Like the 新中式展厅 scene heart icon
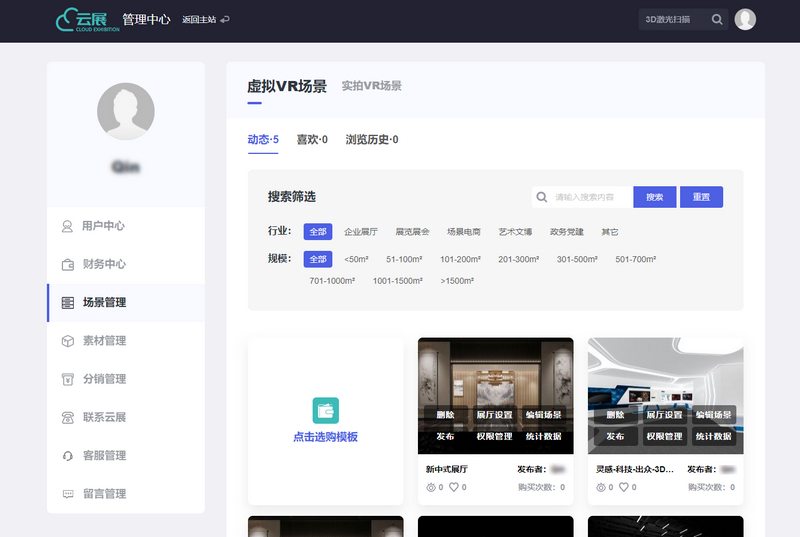This screenshot has height=537, width=800. [454, 487]
